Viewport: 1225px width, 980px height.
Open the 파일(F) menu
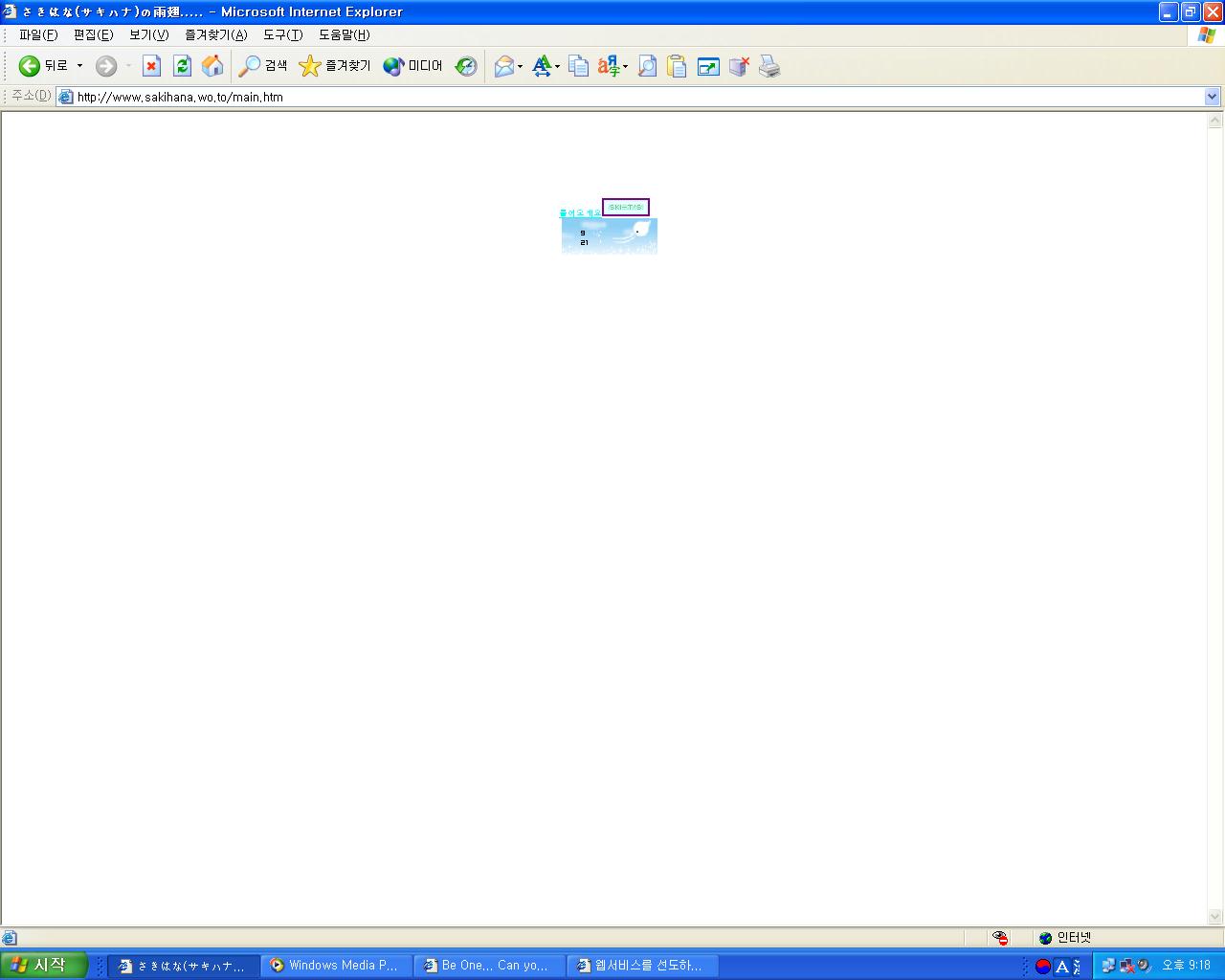coord(38,34)
